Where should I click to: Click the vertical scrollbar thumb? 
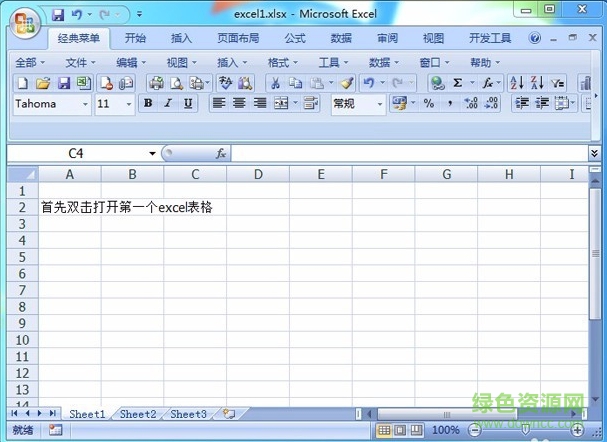pos(595,254)
